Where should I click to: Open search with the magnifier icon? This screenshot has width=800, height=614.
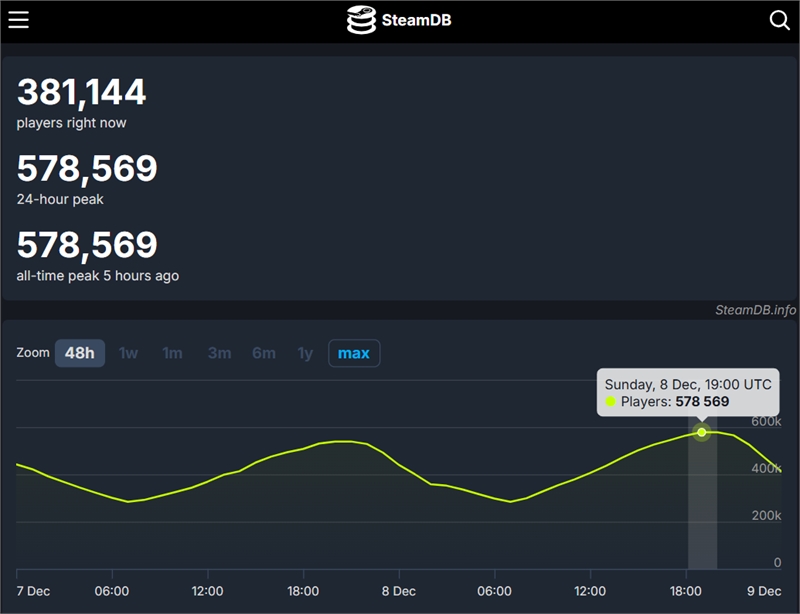tap(780, 20)
